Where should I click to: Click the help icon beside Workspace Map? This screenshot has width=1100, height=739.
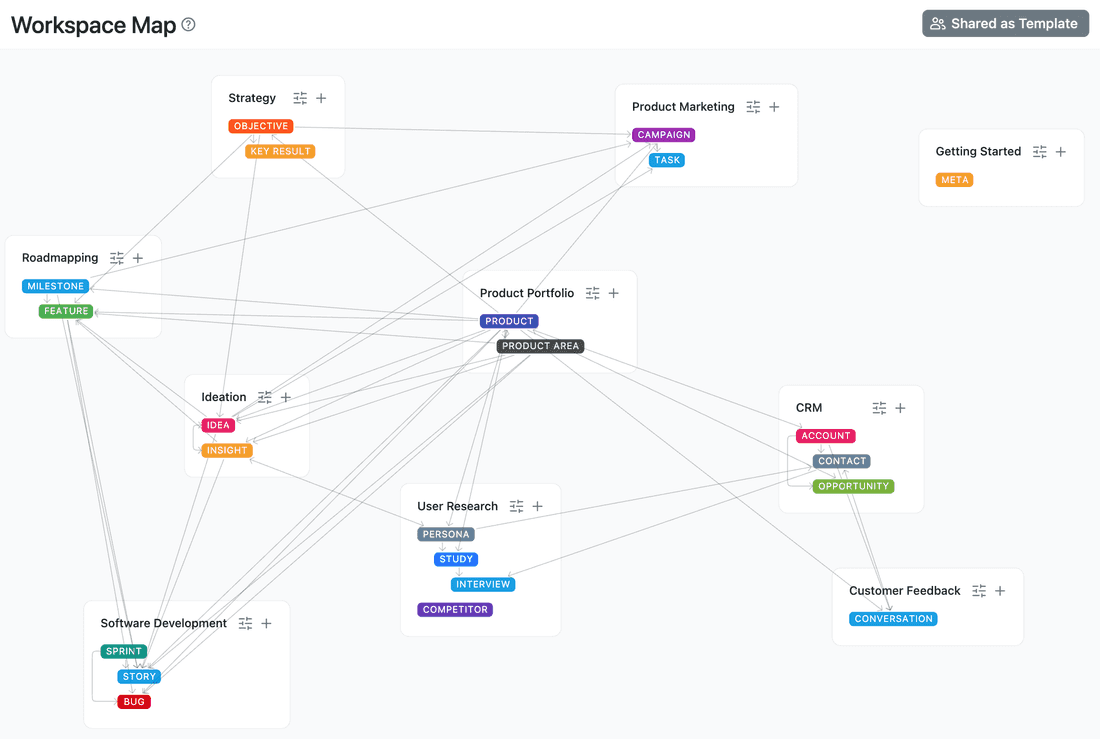pos(188,25)
